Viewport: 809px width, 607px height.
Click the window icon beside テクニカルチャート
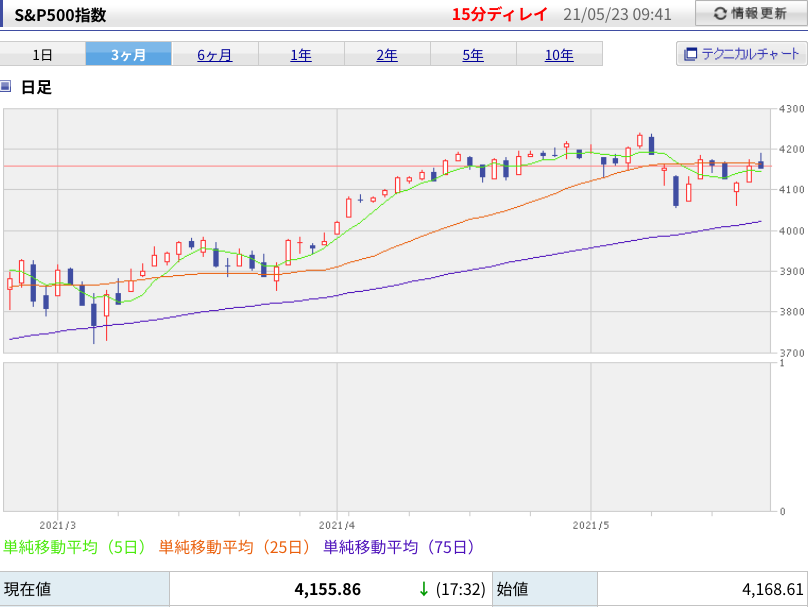(x=690, y=54)
